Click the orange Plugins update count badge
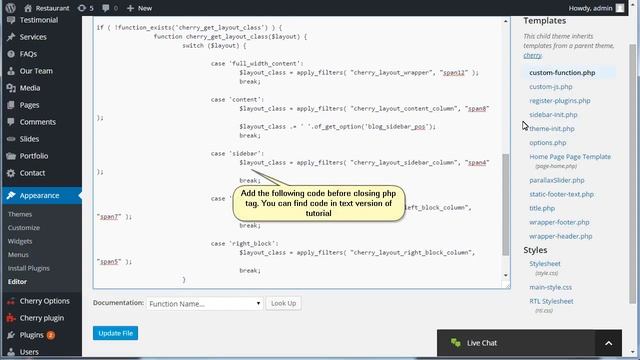This screenshot has width=640, height=360. (51, 335)
